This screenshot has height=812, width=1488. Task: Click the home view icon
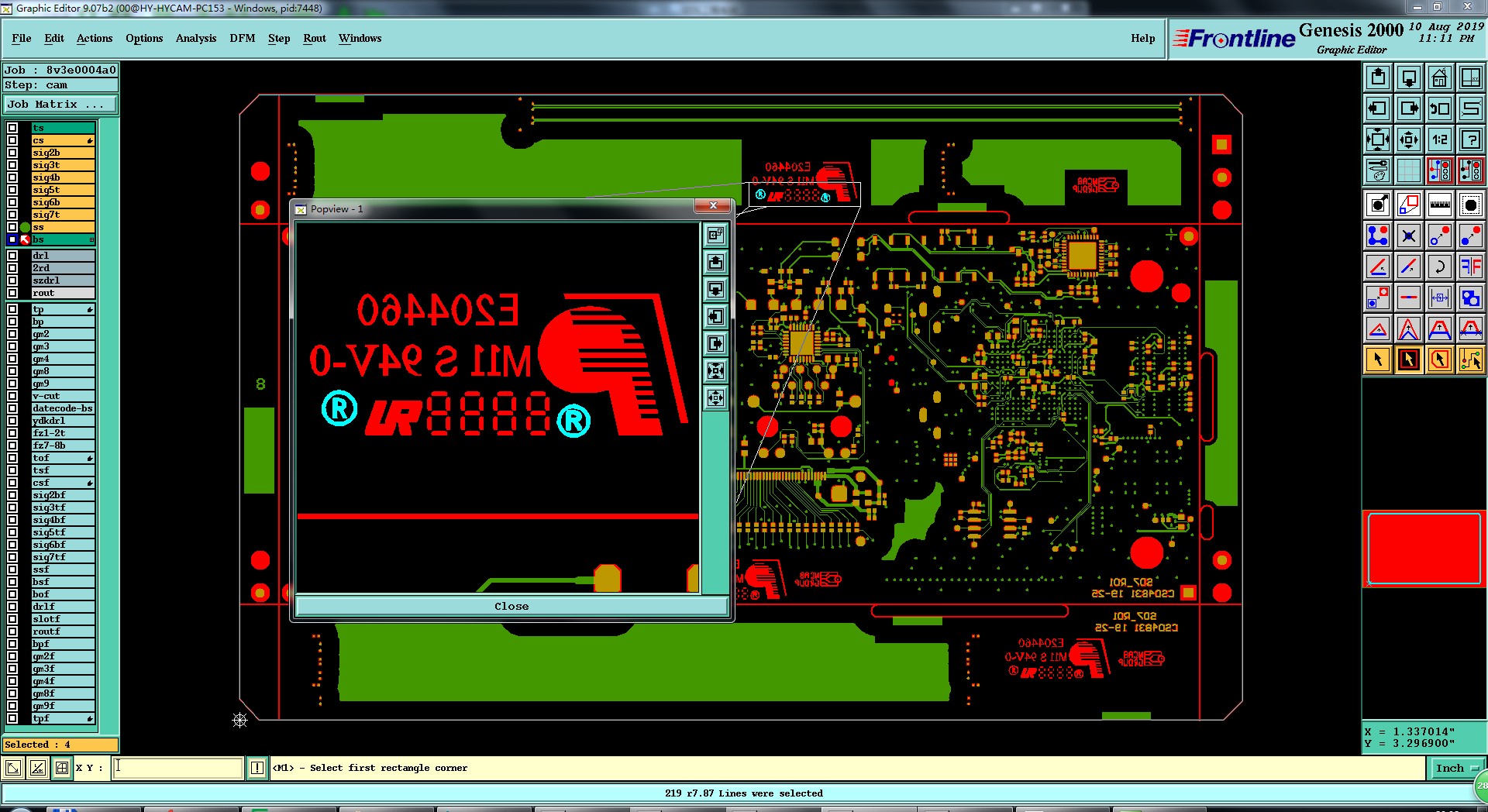tap(1440, 77)
